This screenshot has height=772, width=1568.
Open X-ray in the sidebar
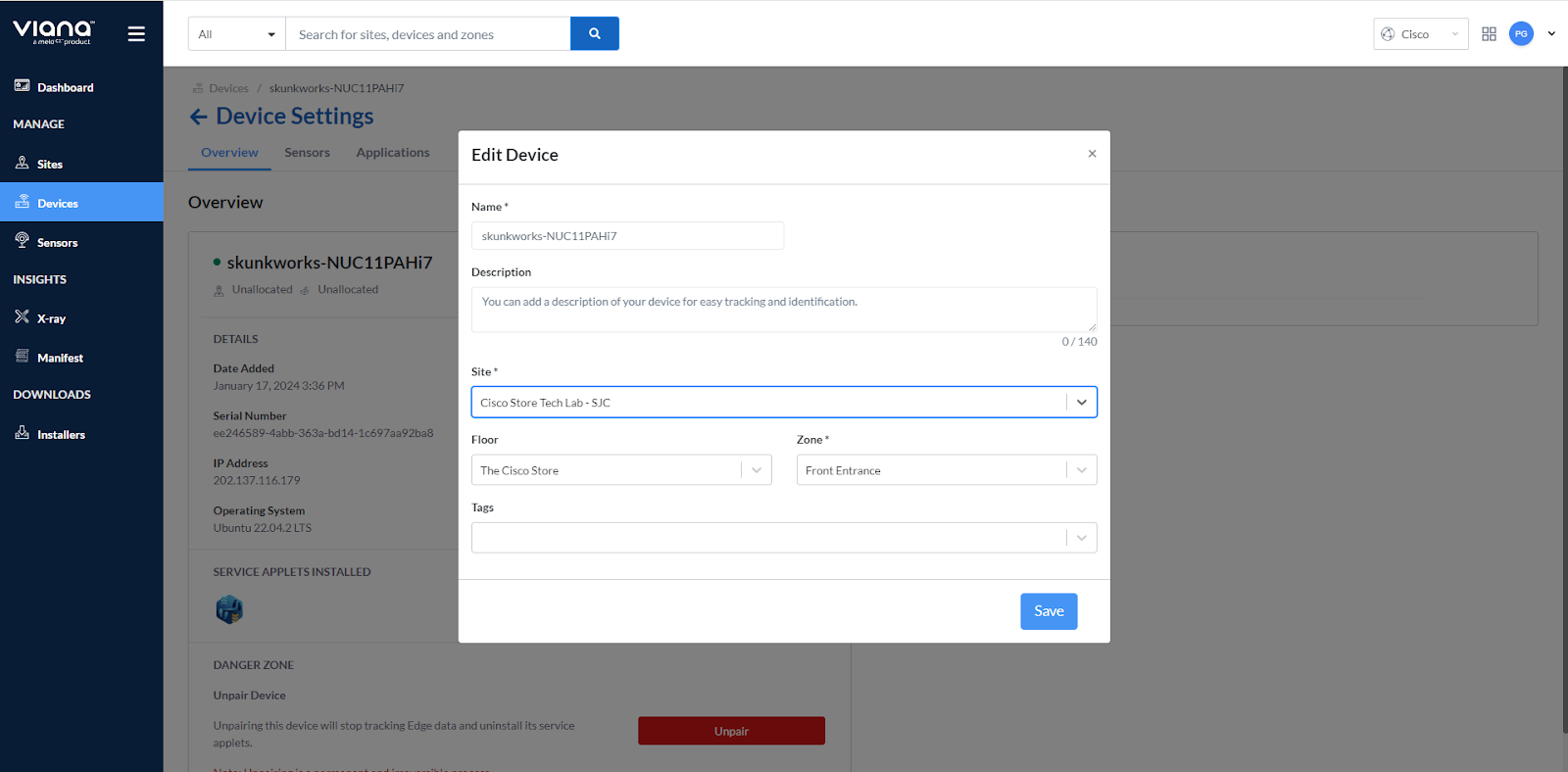[x=51, y=318]
